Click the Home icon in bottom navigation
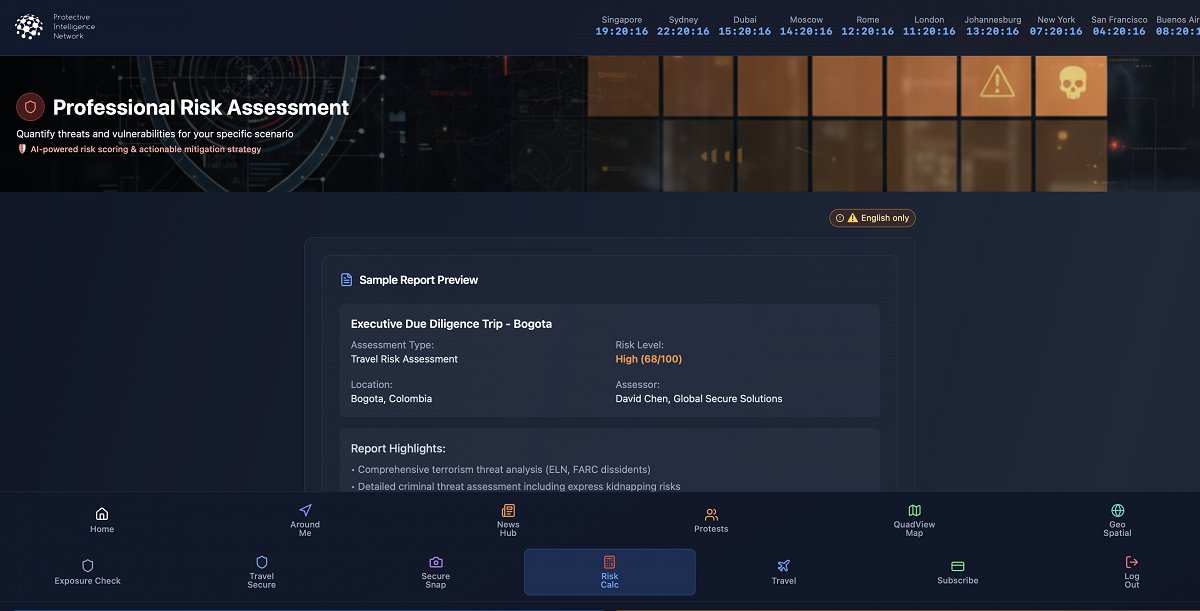The width and height of the screenshot is (1200, 611). tap(102, 513)
